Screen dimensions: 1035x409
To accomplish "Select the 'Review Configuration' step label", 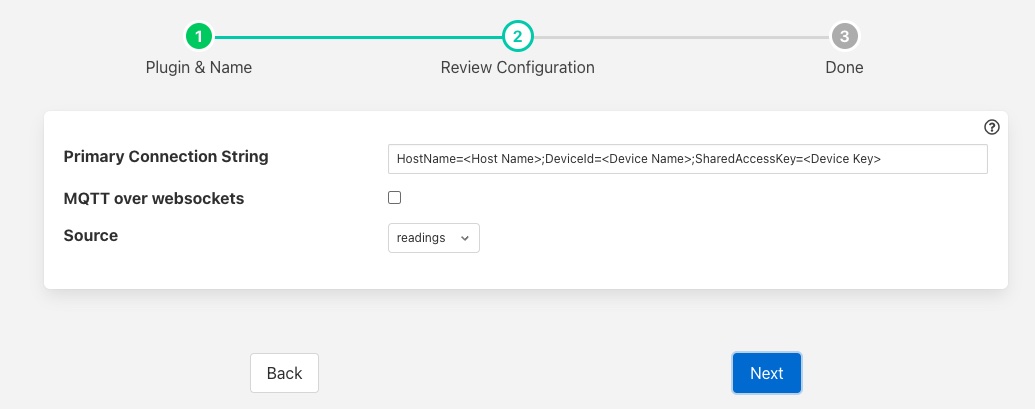I will coord(517,68).
